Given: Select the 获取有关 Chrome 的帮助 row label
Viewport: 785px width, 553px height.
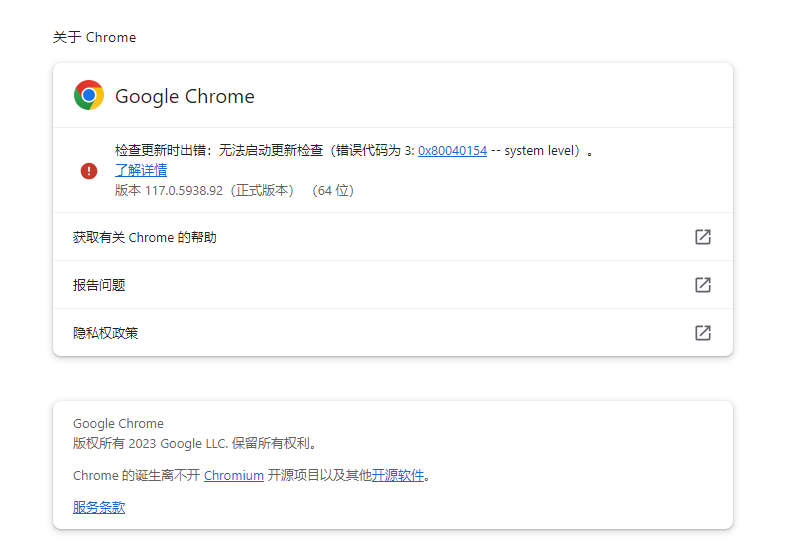Looking at the screenshot, I should [x=145, y=237].
